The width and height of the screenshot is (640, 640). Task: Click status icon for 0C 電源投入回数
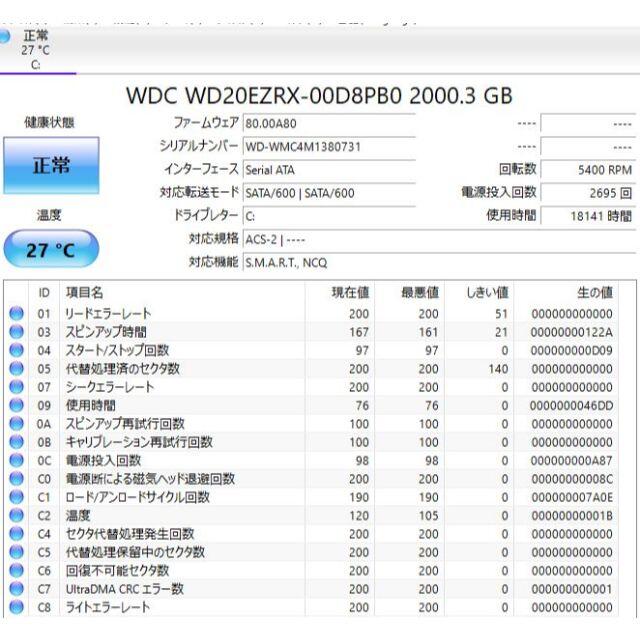pyautogui.click(x=17, y=460)
